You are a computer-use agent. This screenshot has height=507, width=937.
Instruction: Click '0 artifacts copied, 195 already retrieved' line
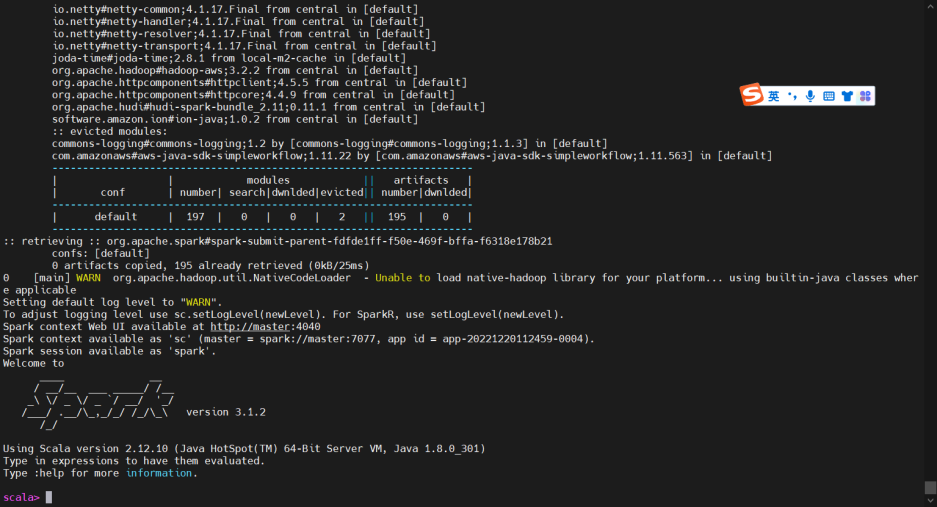210,265
